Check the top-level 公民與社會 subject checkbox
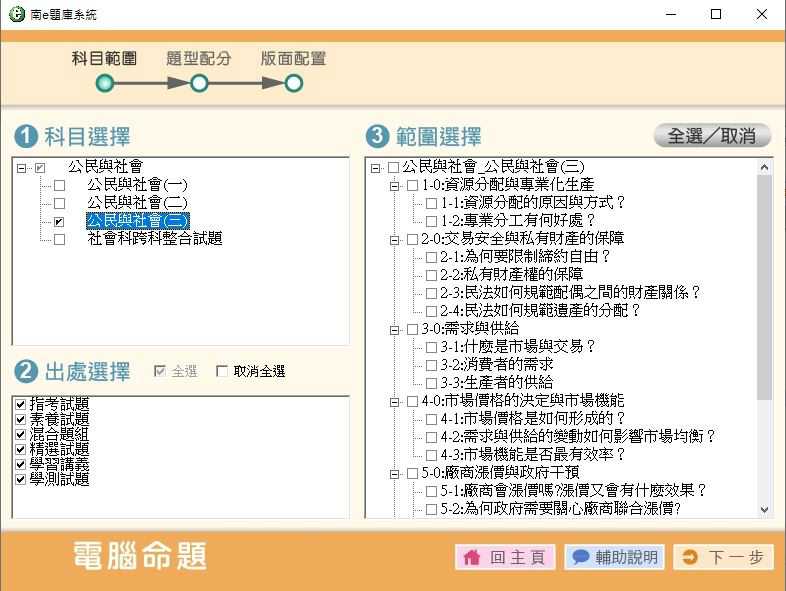786x591 pixels. 40,168
